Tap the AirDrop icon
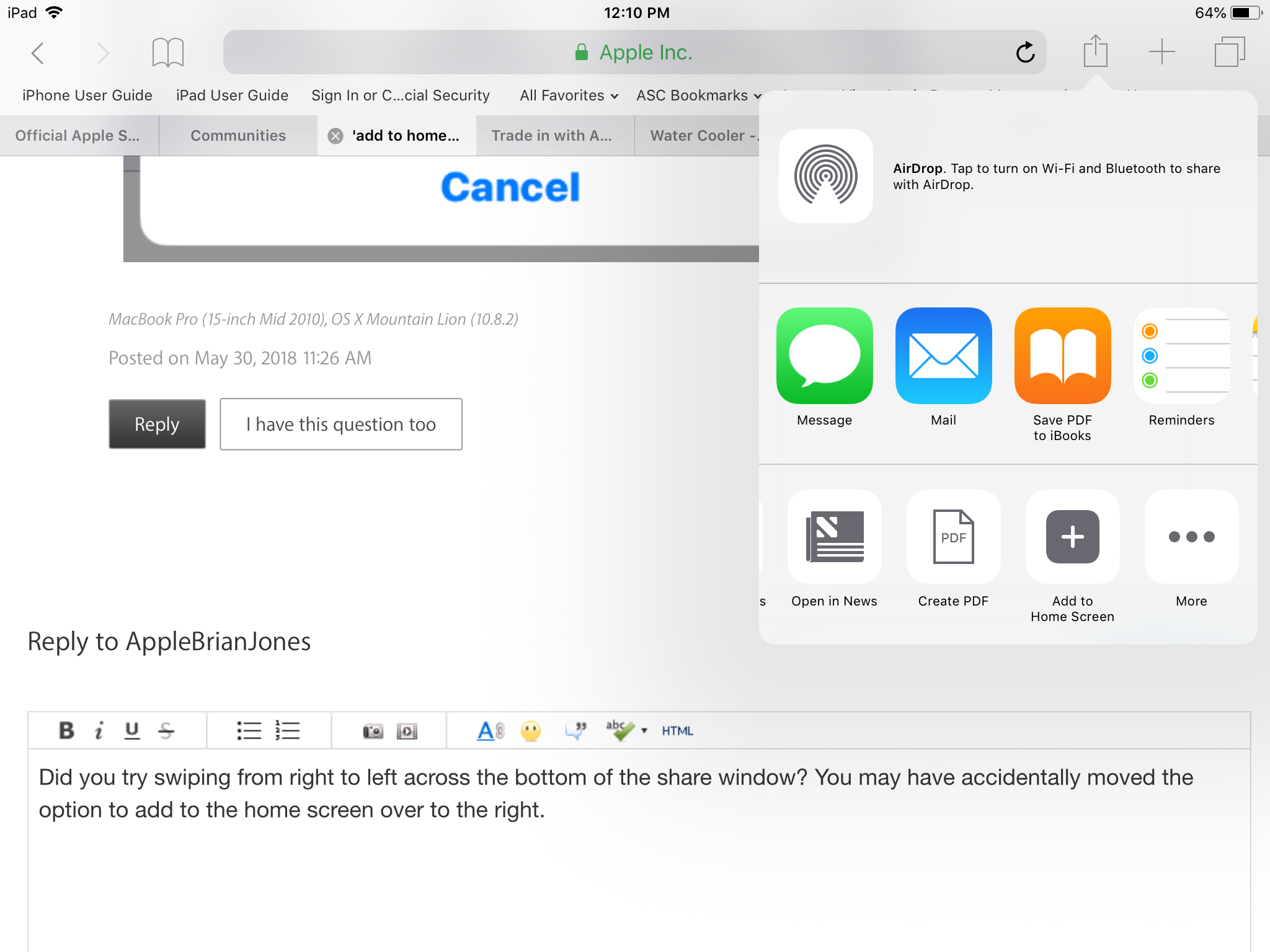The height and width of the screenshot is (952, 1270). coord(825,176)
